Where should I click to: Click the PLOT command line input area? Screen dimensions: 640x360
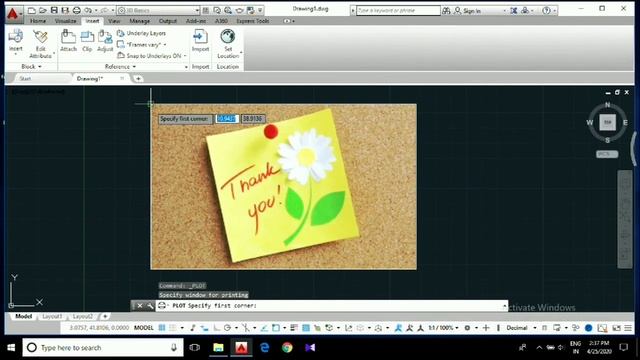(331, 306)
